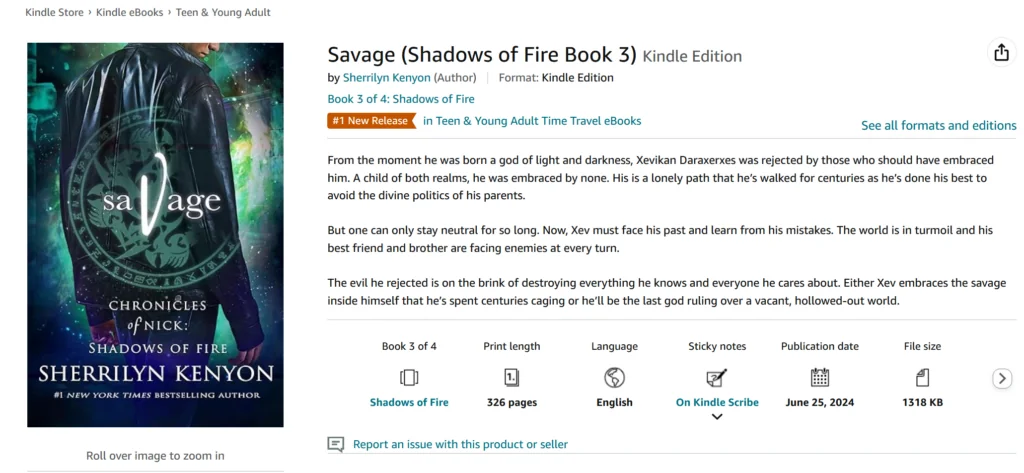Expand the sticky notes chevron
This screenshot has width=1024, height=473.
717,417
